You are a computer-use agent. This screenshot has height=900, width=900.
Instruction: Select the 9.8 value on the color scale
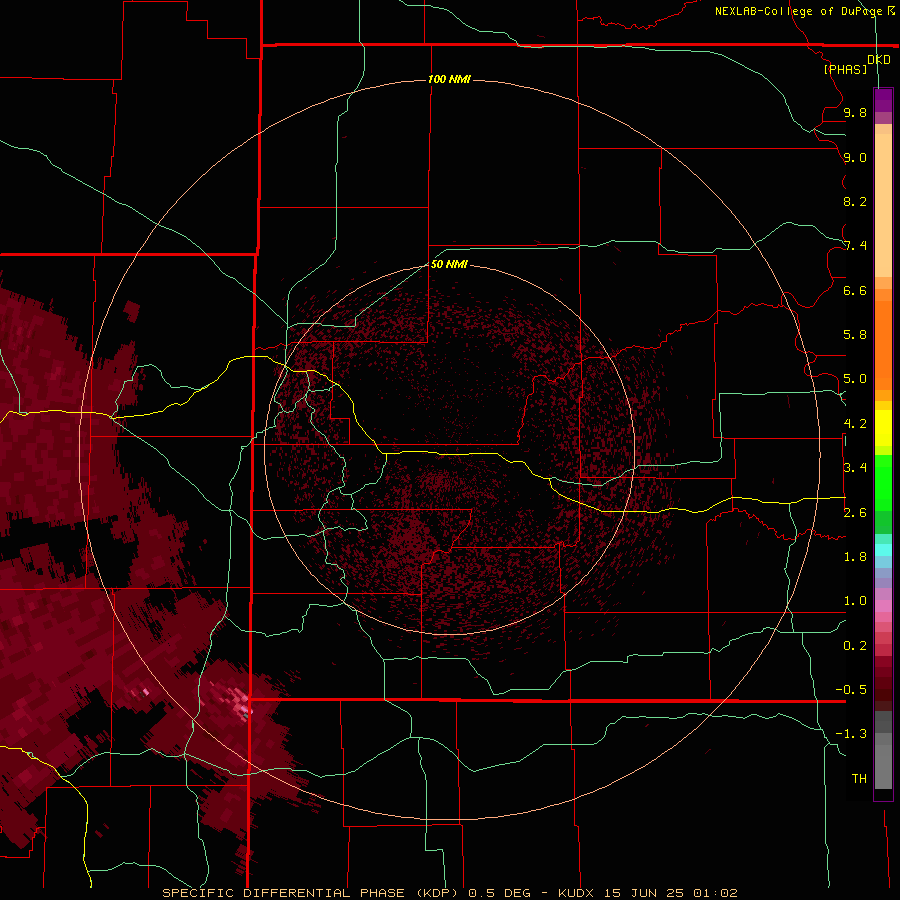[x=855, y=112]
